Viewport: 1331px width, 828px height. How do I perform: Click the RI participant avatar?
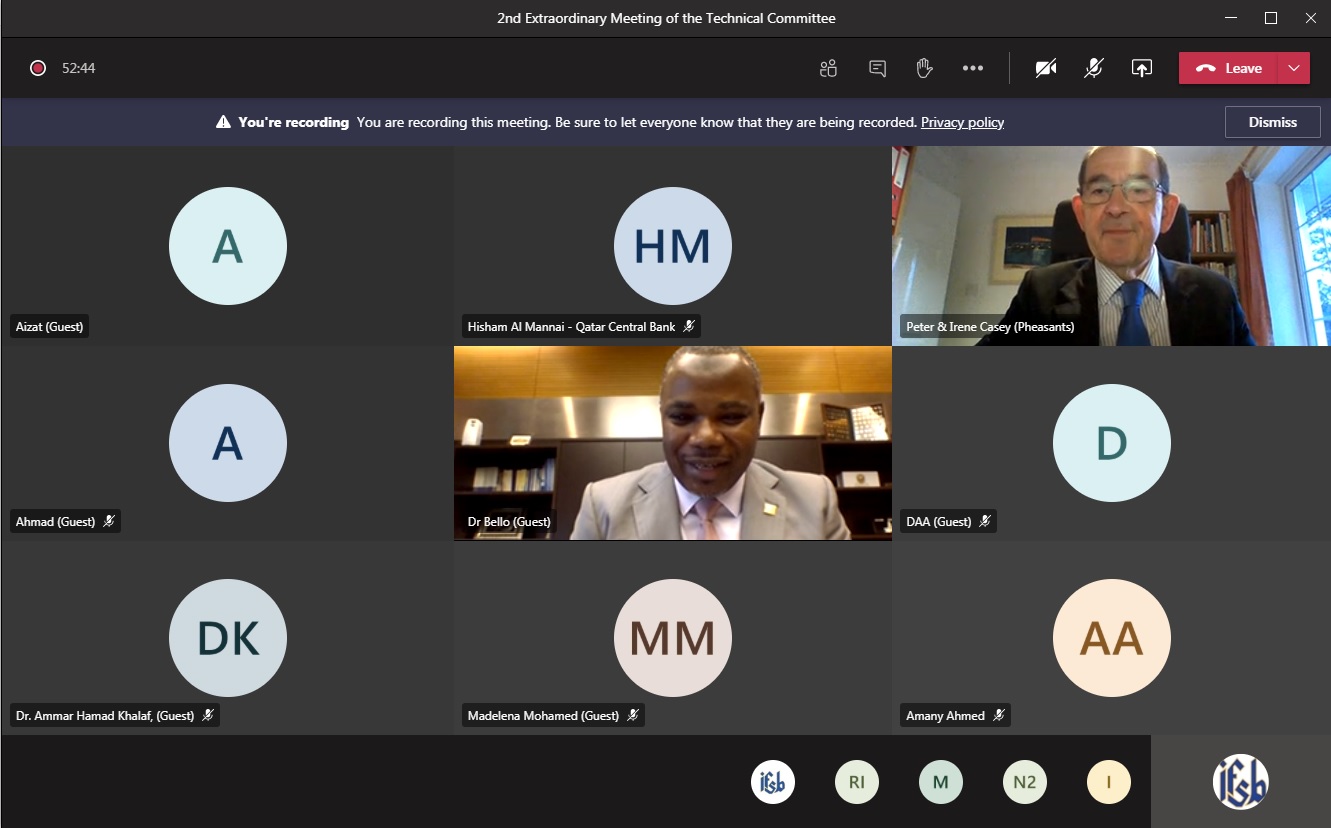[857, 782]
